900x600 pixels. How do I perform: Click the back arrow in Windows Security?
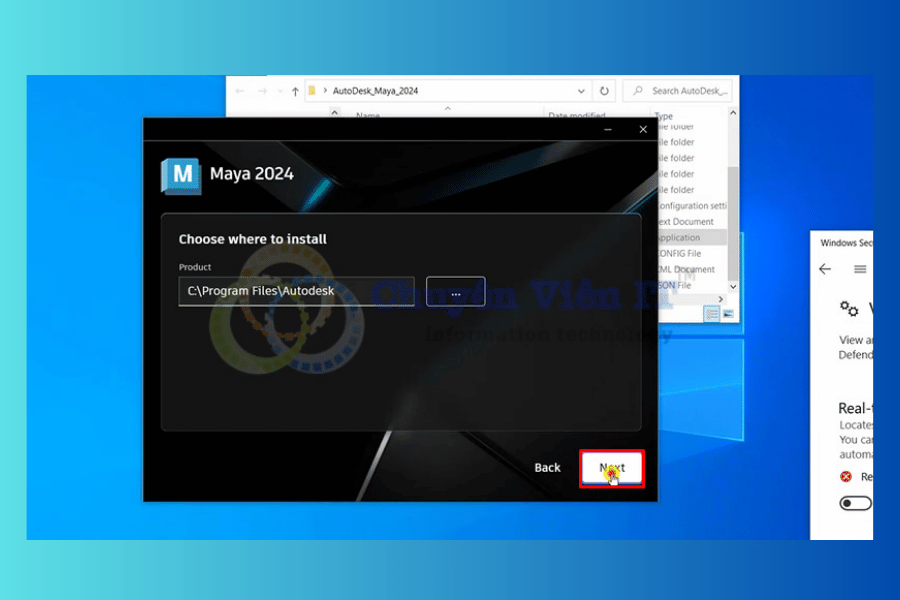[x=825, y=269]
